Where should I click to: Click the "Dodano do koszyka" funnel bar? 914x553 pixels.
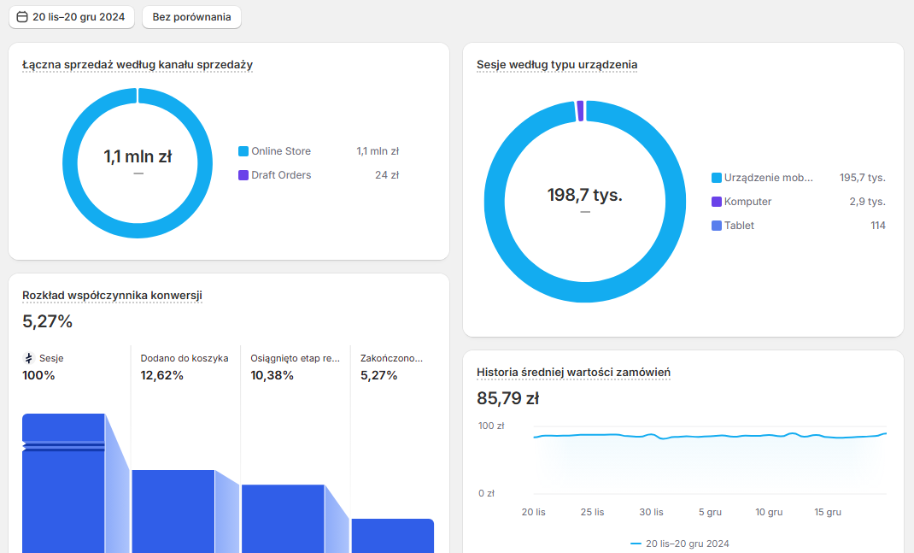[x=172, y=510]
